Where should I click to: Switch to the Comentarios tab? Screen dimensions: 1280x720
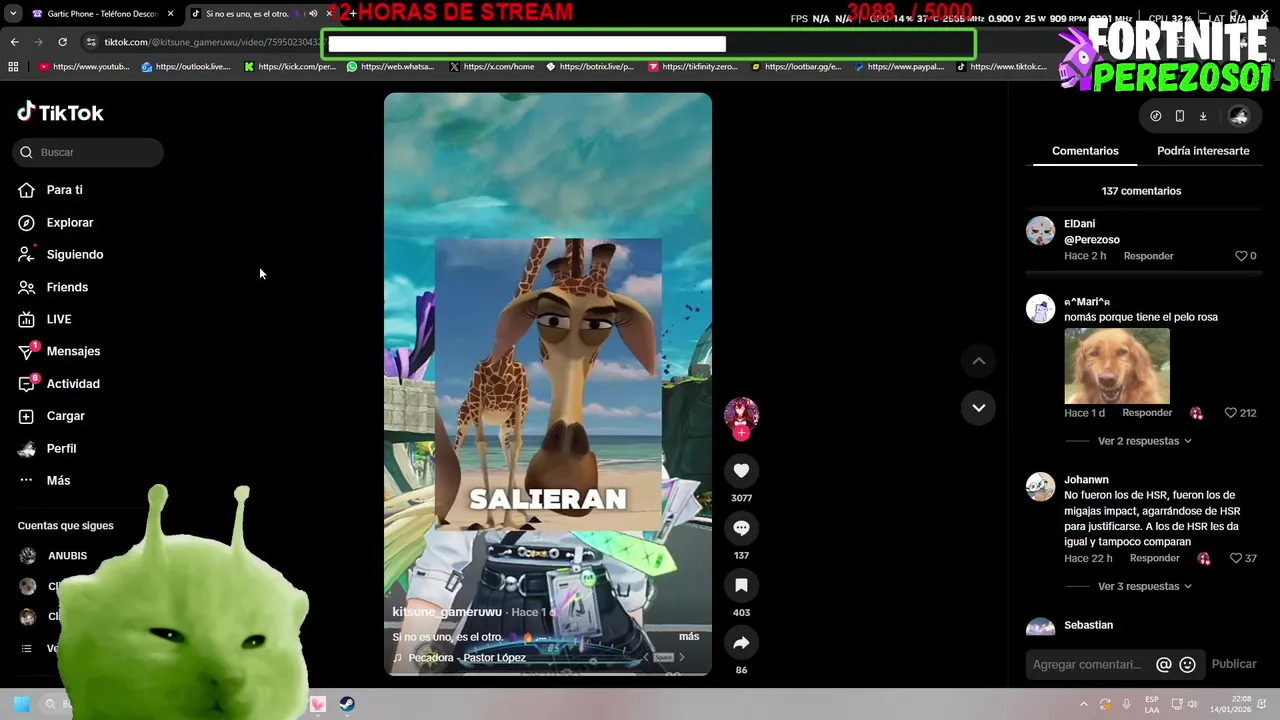[1085, 151]
